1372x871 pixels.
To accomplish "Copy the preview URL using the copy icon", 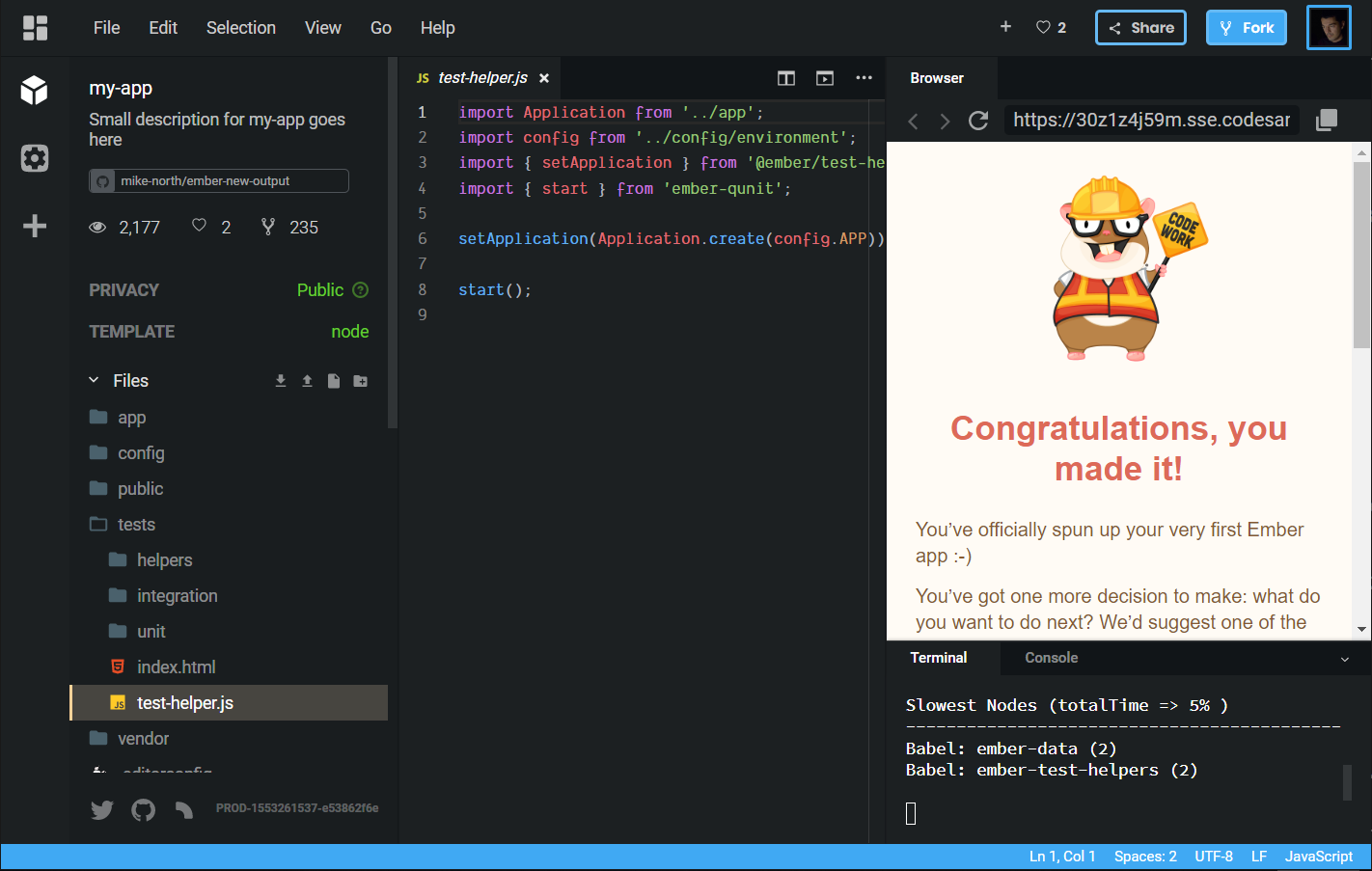I will pos(1326,120).
